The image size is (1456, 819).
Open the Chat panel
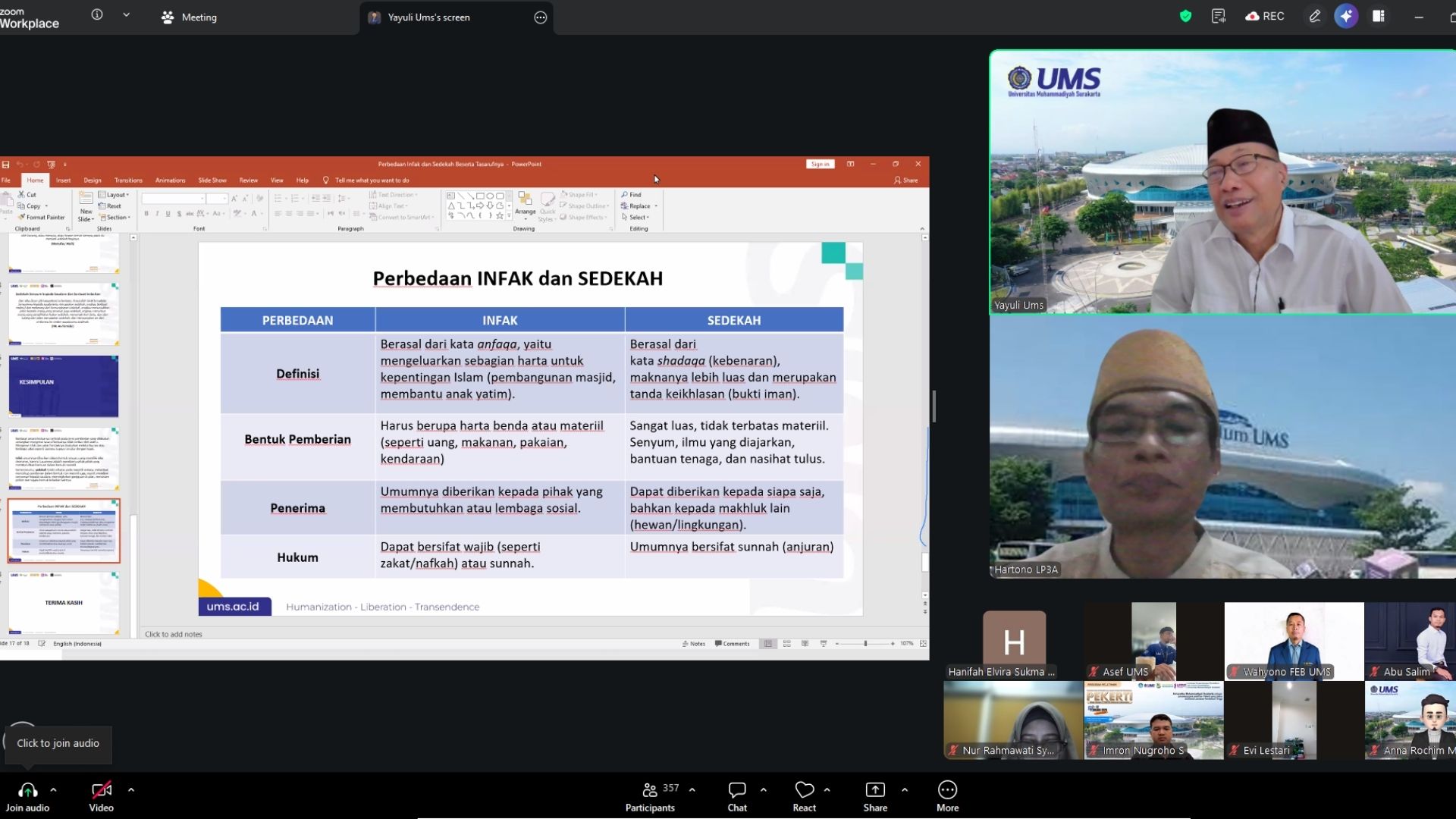coord(737,796)
